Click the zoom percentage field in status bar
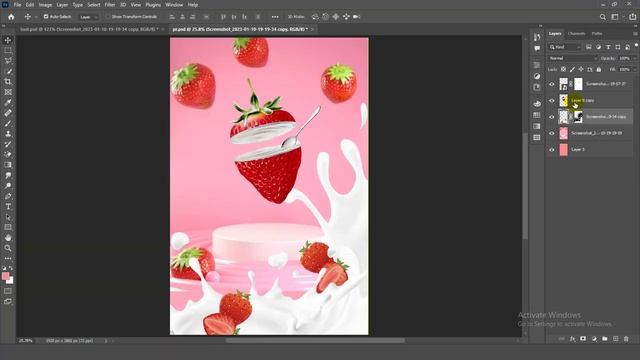This screenshot has height=360, width=640. pyautogui.click(x=26, y=340)
